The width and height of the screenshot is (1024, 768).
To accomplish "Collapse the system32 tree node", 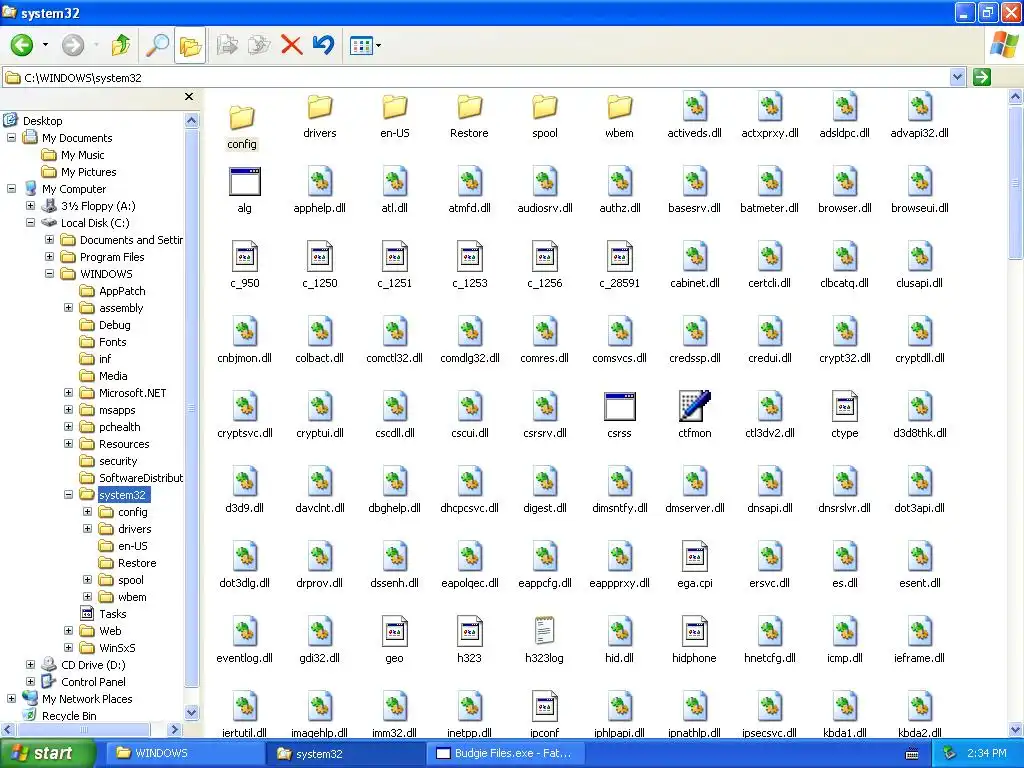I will (x=69, y=494).
